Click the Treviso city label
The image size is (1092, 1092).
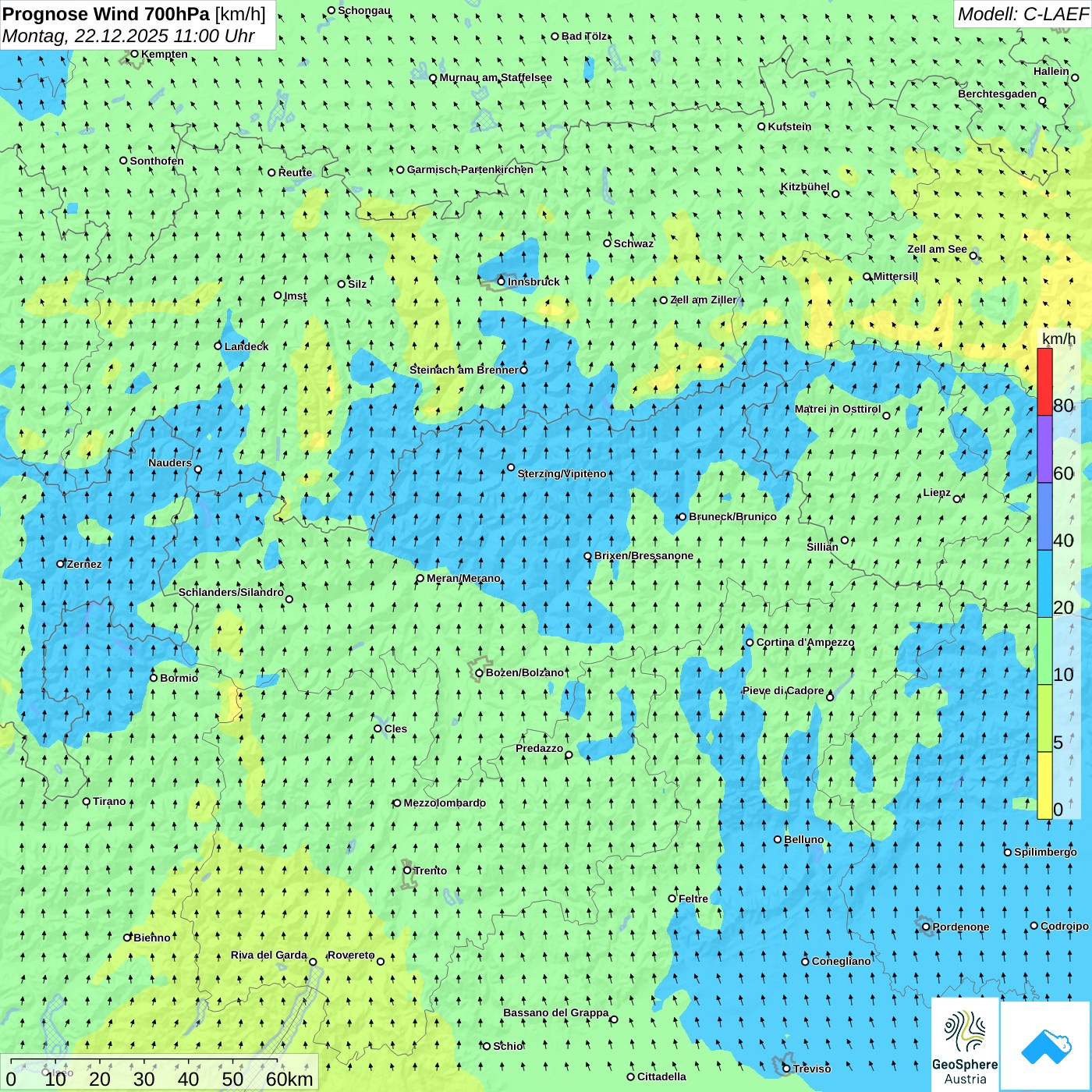812,1069
